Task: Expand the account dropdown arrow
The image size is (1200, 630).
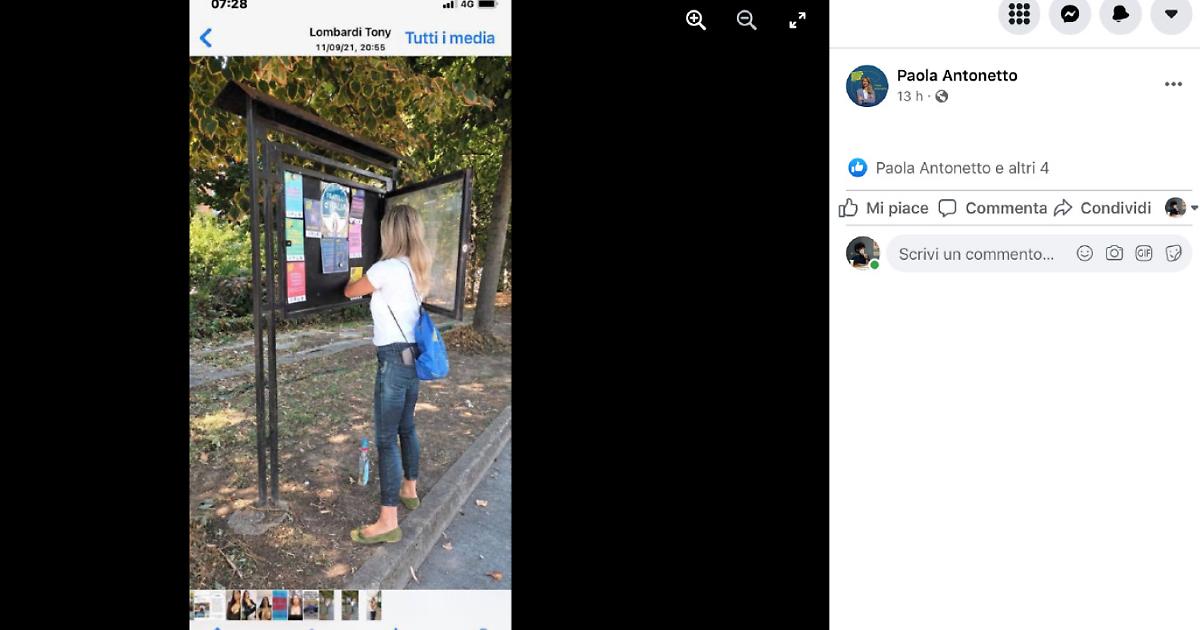Action: [1171, 14]
